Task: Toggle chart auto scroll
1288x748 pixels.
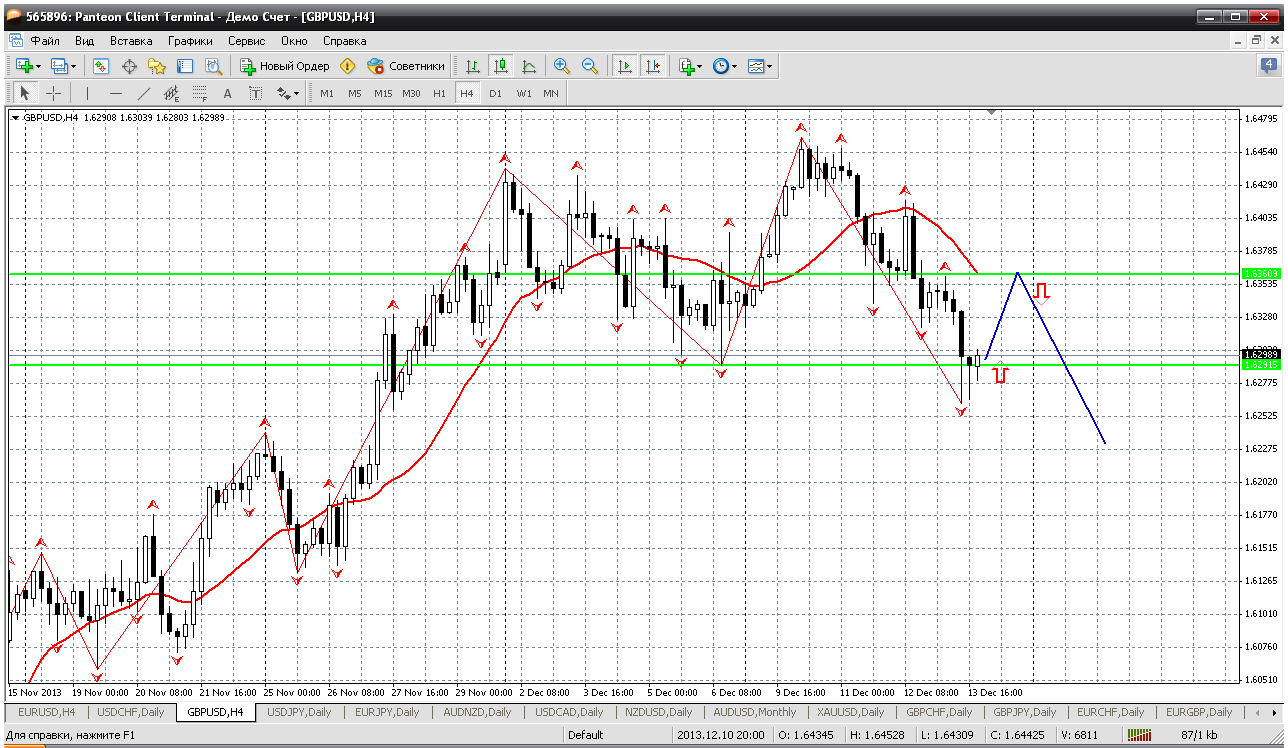Action: pyautogui.click(x=625, y=66)
